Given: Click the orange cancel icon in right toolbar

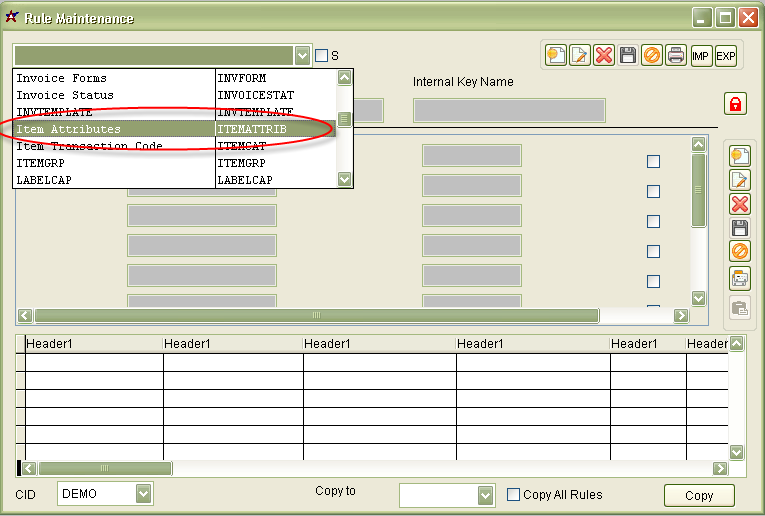Looking at the screenshot, I should tap(740, 252).
